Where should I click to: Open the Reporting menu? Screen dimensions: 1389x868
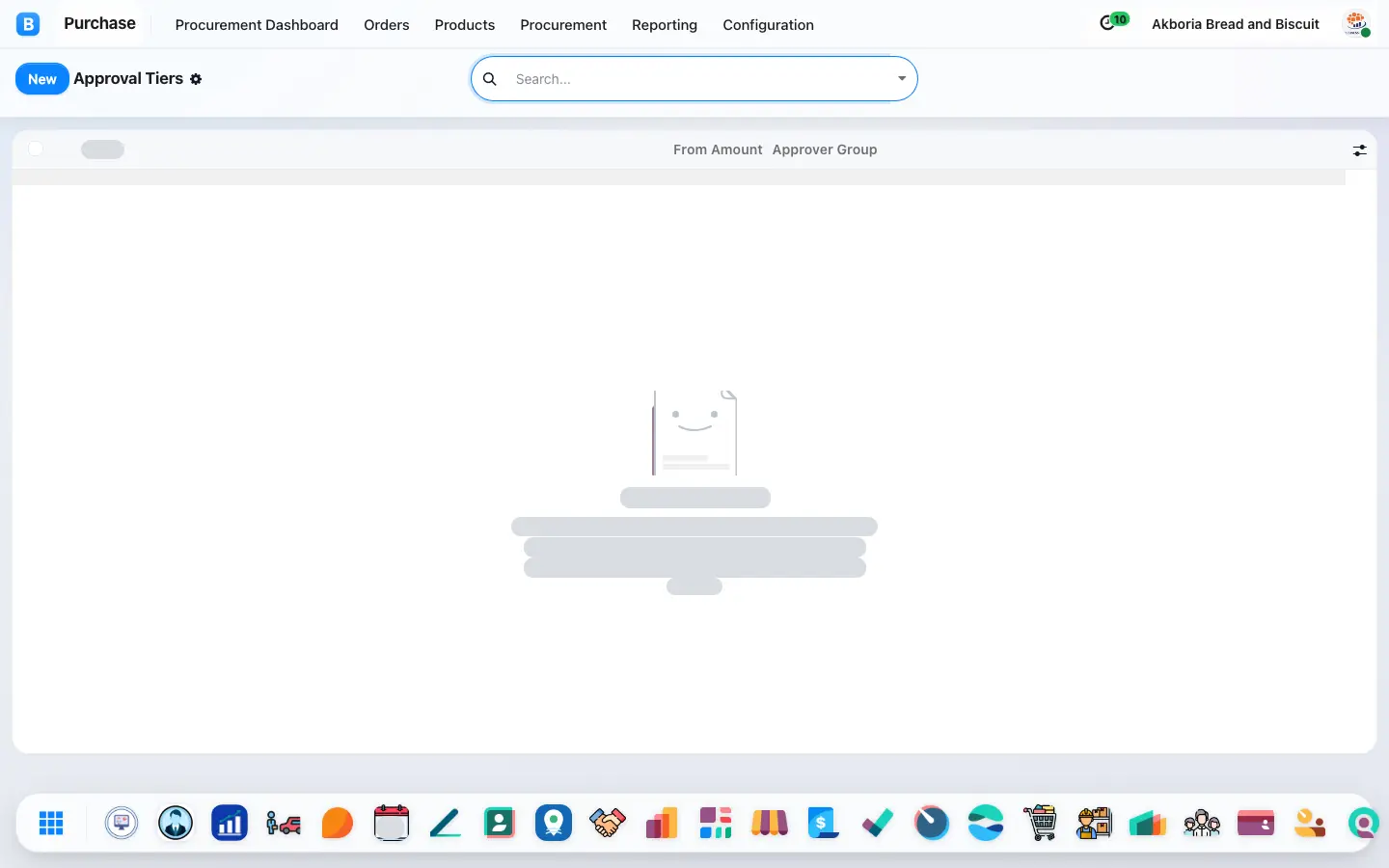[x=665, y=25]
